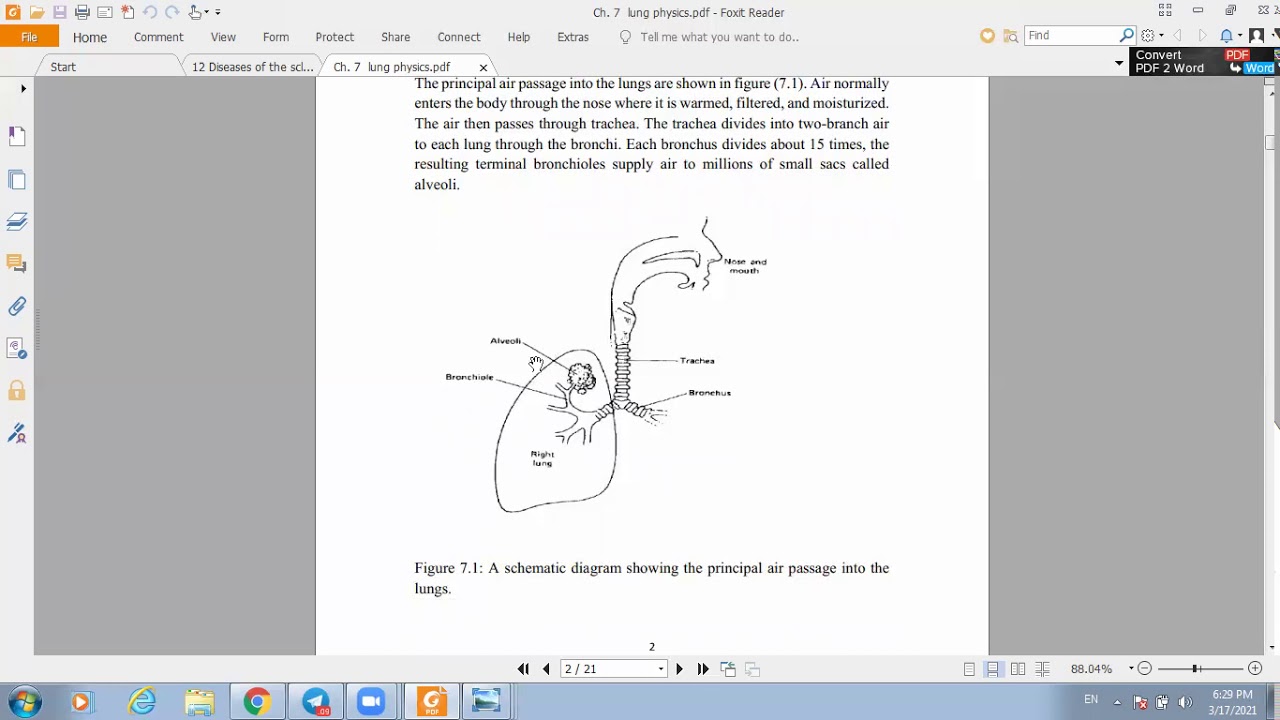The width and height of the screenshot is (1280, 720).
Task: Click the Save icon in quick toolbar
Action: (x=59, y=12)
